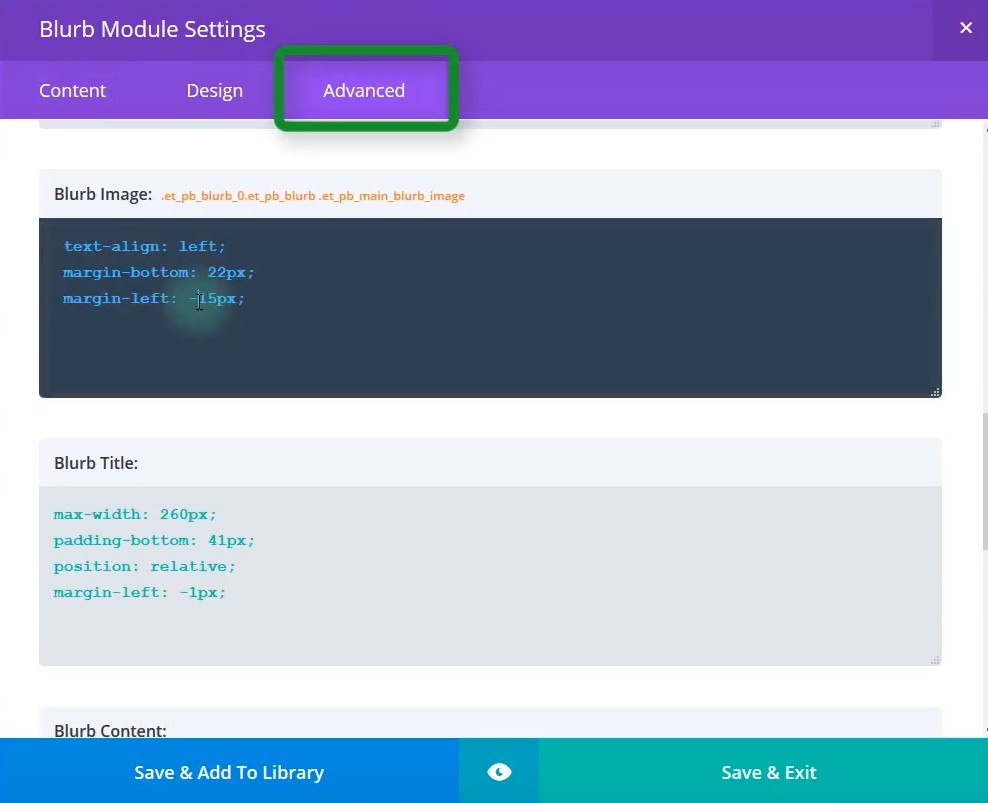Screen dimensions: 988x803
Task: Toggle the eye preview icon
Action: pos(499,772)
